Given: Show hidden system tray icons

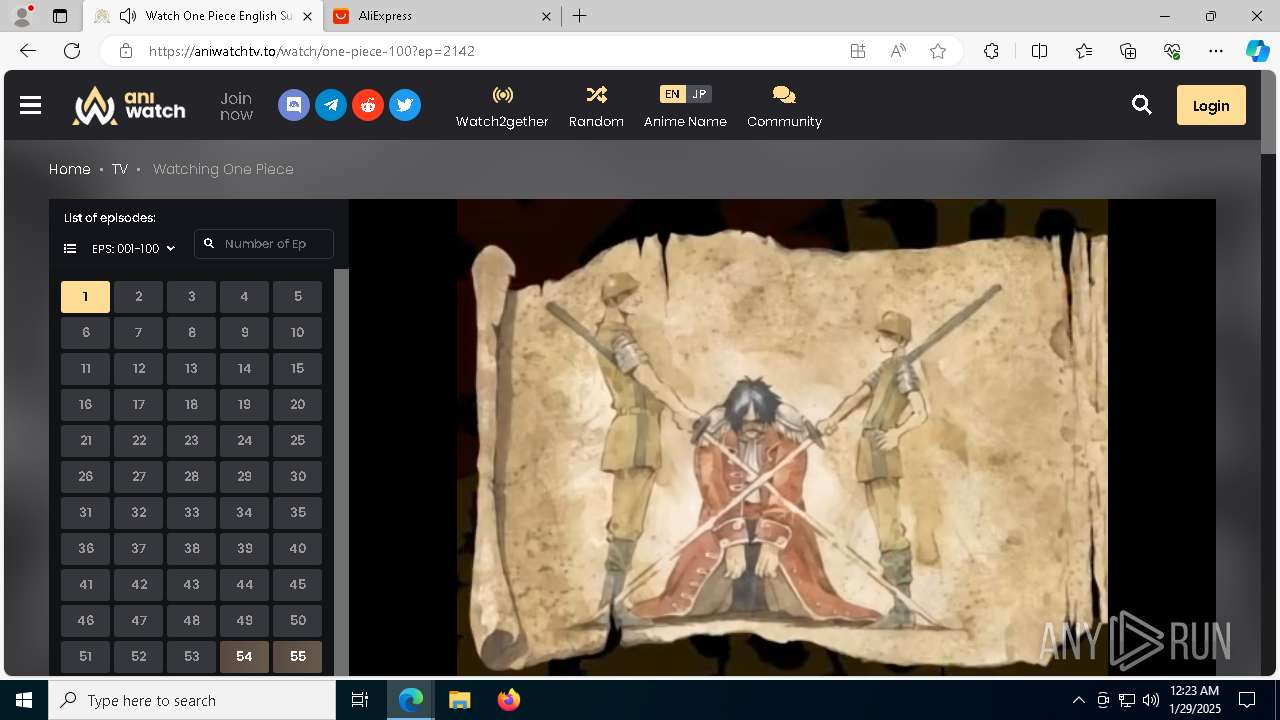Looking at the screenshot, I should (x=1078, y=700).
